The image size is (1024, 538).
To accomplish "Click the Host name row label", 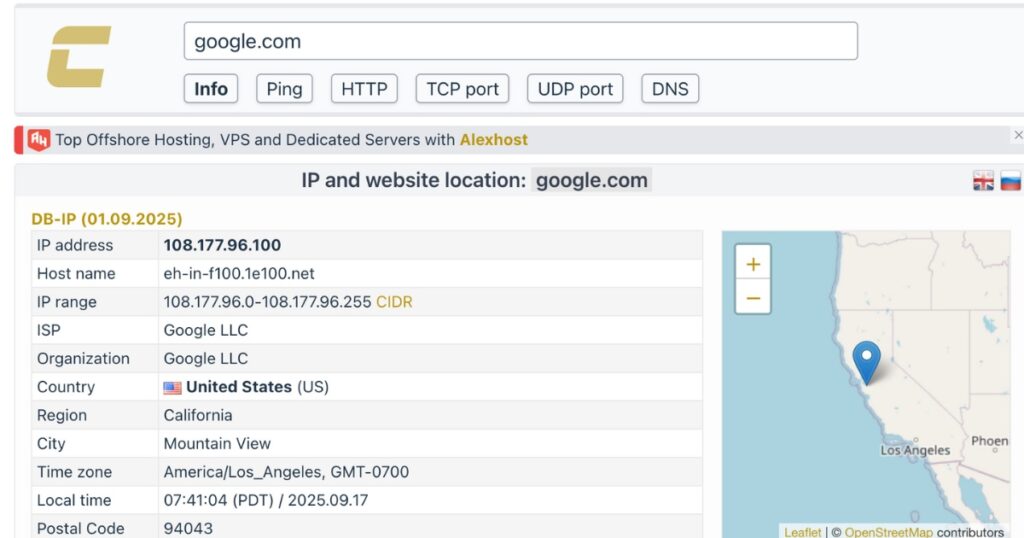I will pos(76,274).
